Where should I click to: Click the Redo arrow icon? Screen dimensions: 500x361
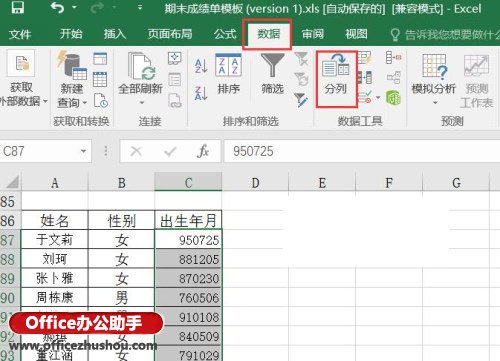(x=97, y=7)
